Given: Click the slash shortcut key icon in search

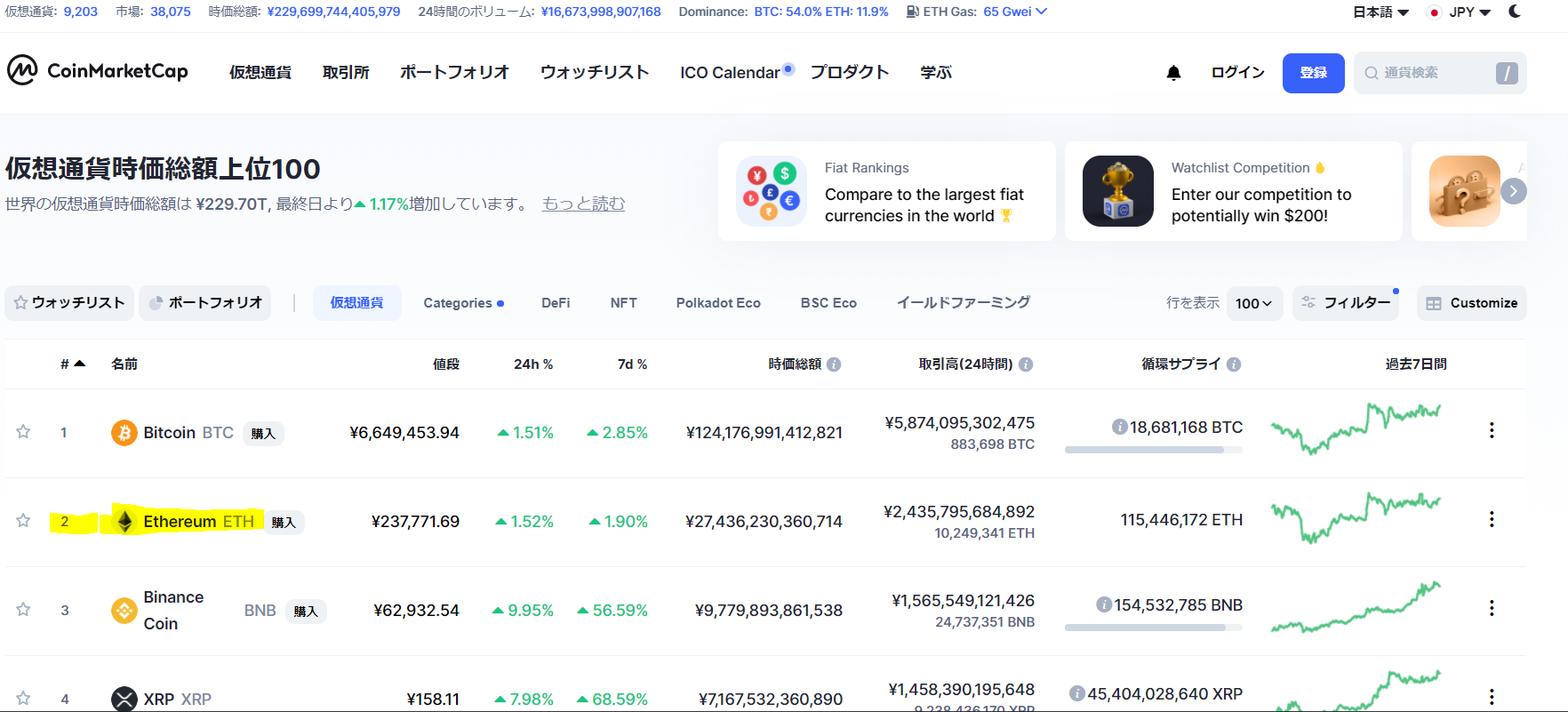Looking at the screenshot, I should tap(1507, 73).
